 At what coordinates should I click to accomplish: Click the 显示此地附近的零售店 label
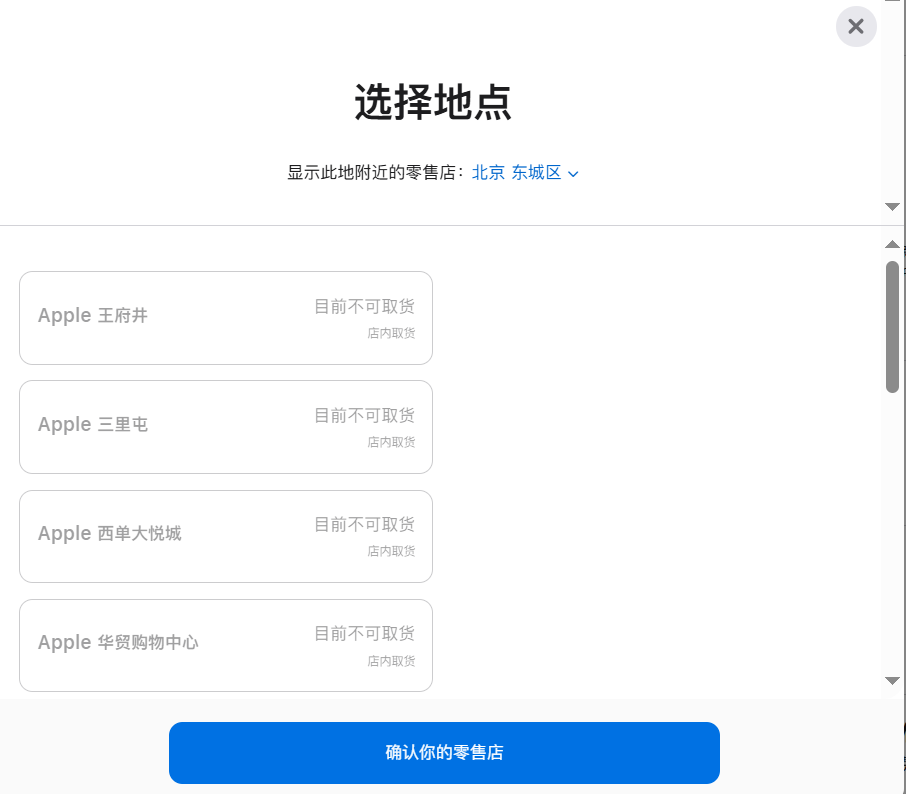375,173
